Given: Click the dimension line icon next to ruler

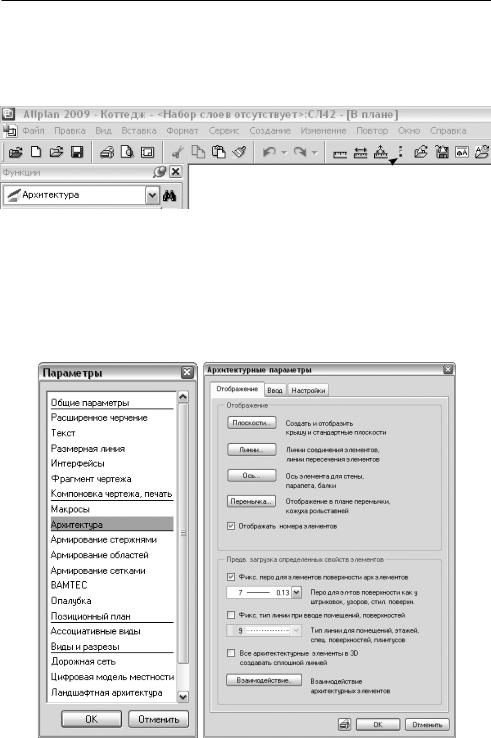Looking at the screenshot, I should point(361,152).
